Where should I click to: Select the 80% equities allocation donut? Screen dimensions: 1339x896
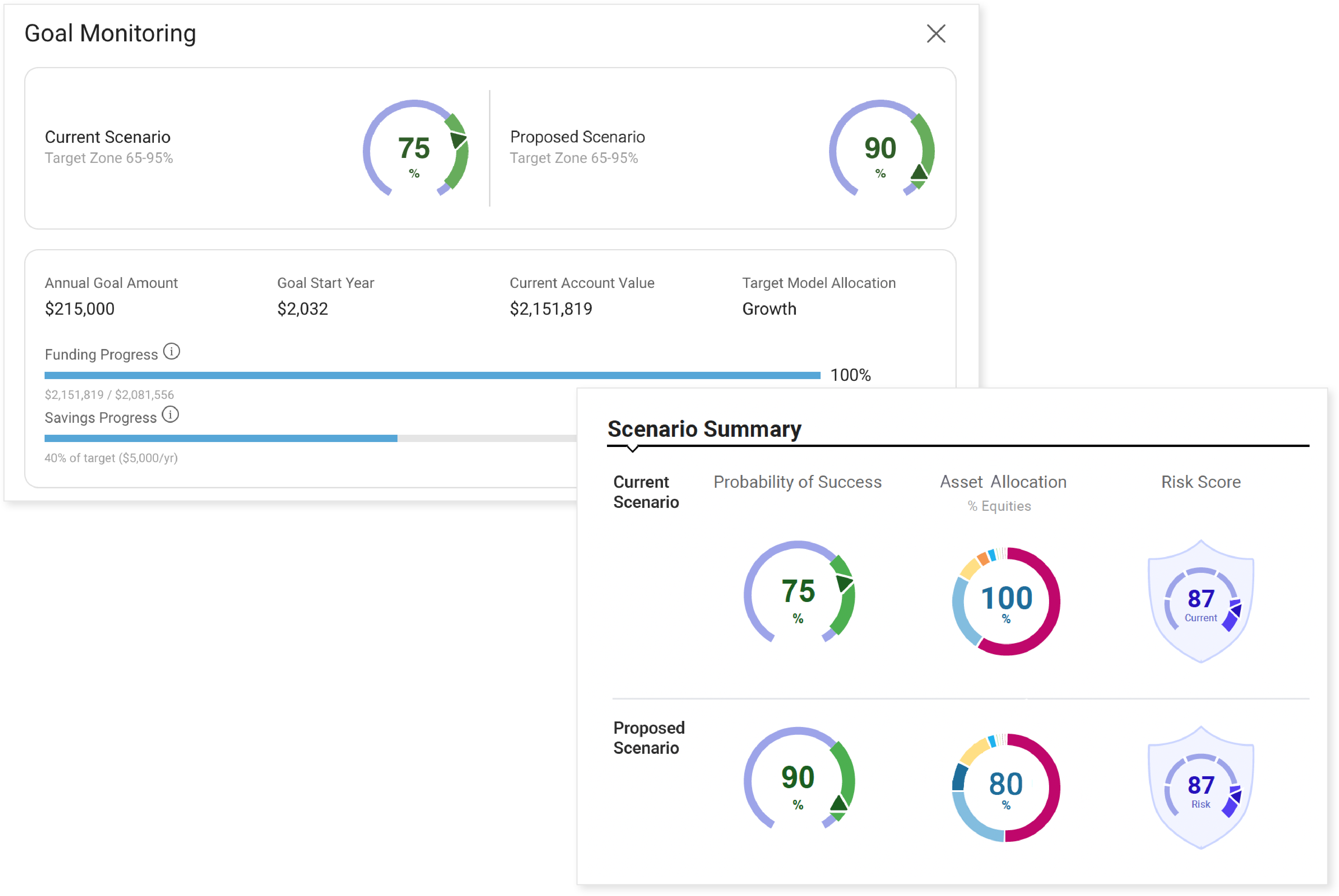click(x=1006, y=787)
